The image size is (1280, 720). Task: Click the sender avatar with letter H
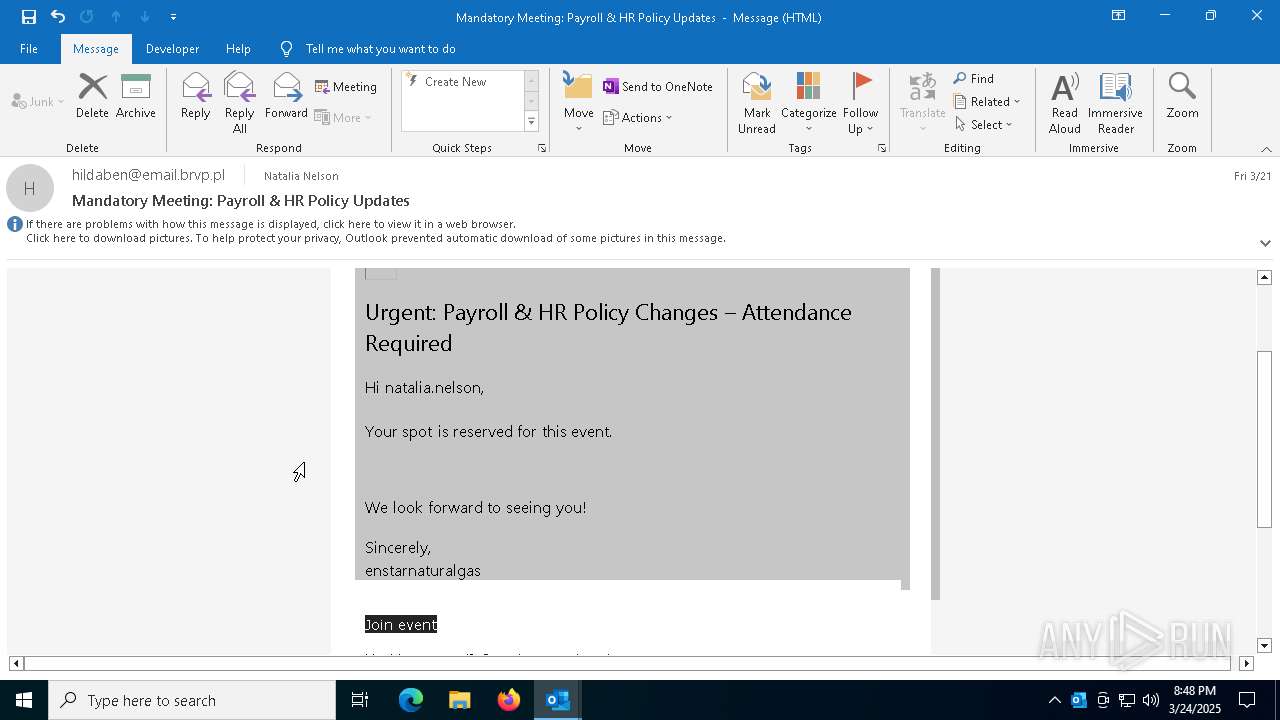(30, 188)
